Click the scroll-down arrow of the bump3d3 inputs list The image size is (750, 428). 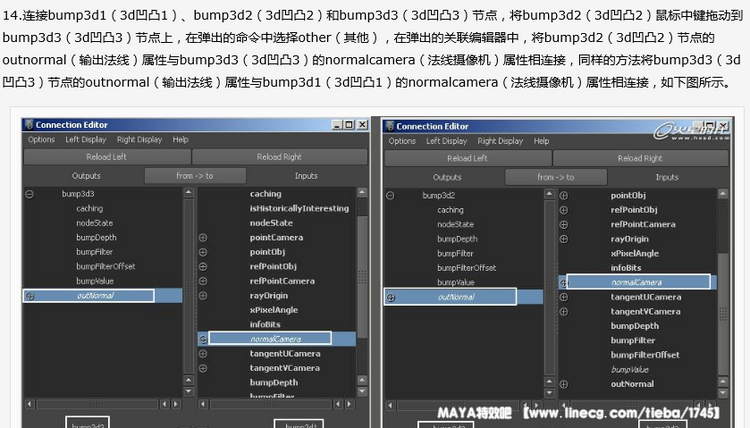(362, 390)
